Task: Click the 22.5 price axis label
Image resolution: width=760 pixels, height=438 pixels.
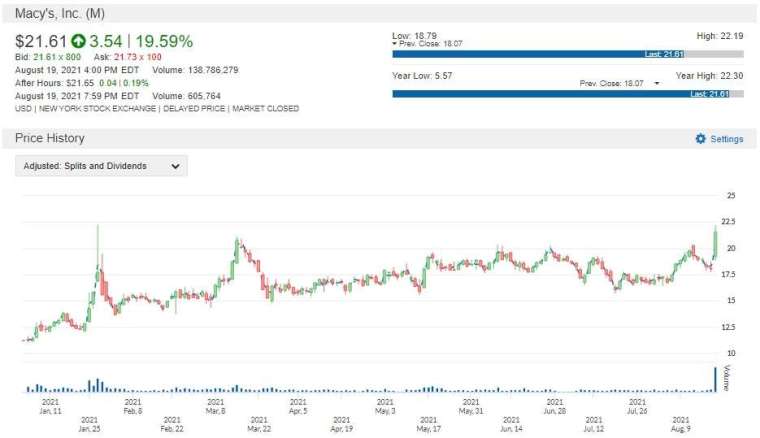Action: [728, 222]
